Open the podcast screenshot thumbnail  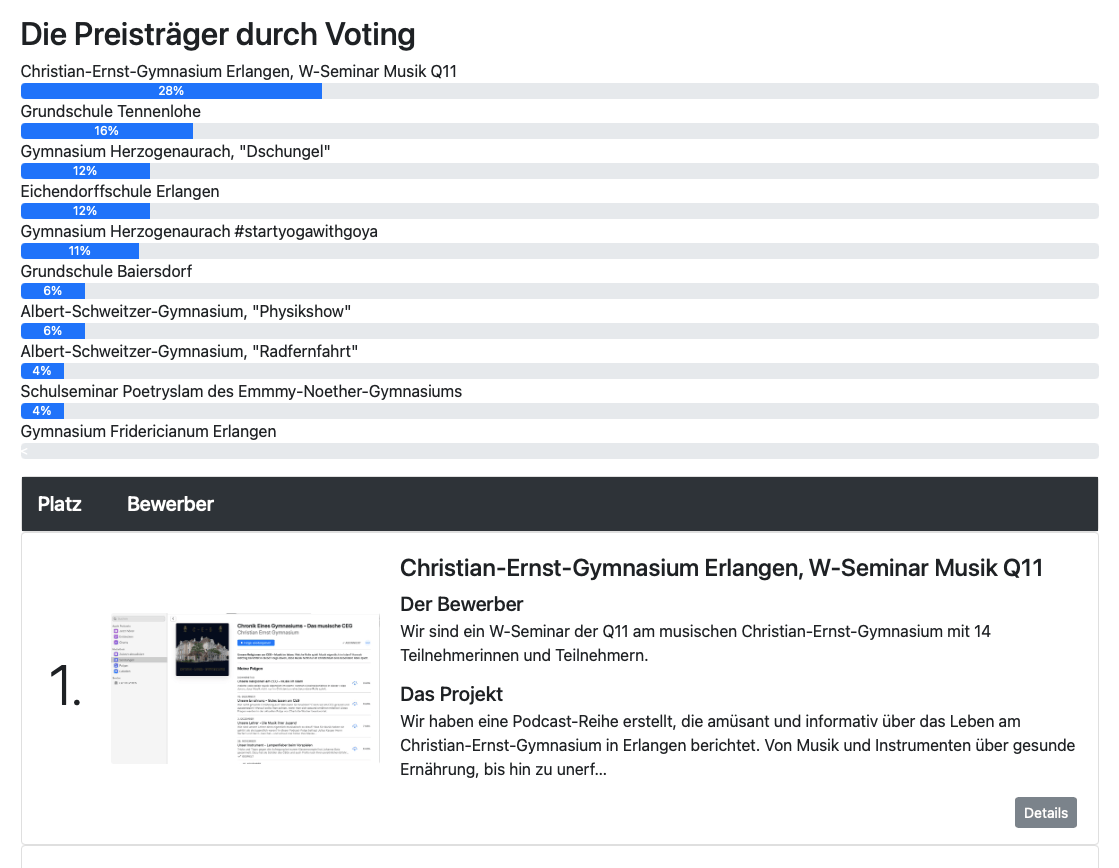tap(245, 688)
